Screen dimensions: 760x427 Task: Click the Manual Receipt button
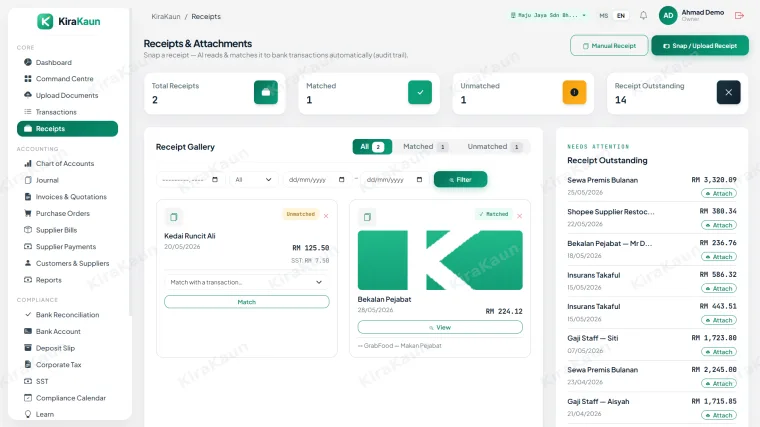(609, 46)
